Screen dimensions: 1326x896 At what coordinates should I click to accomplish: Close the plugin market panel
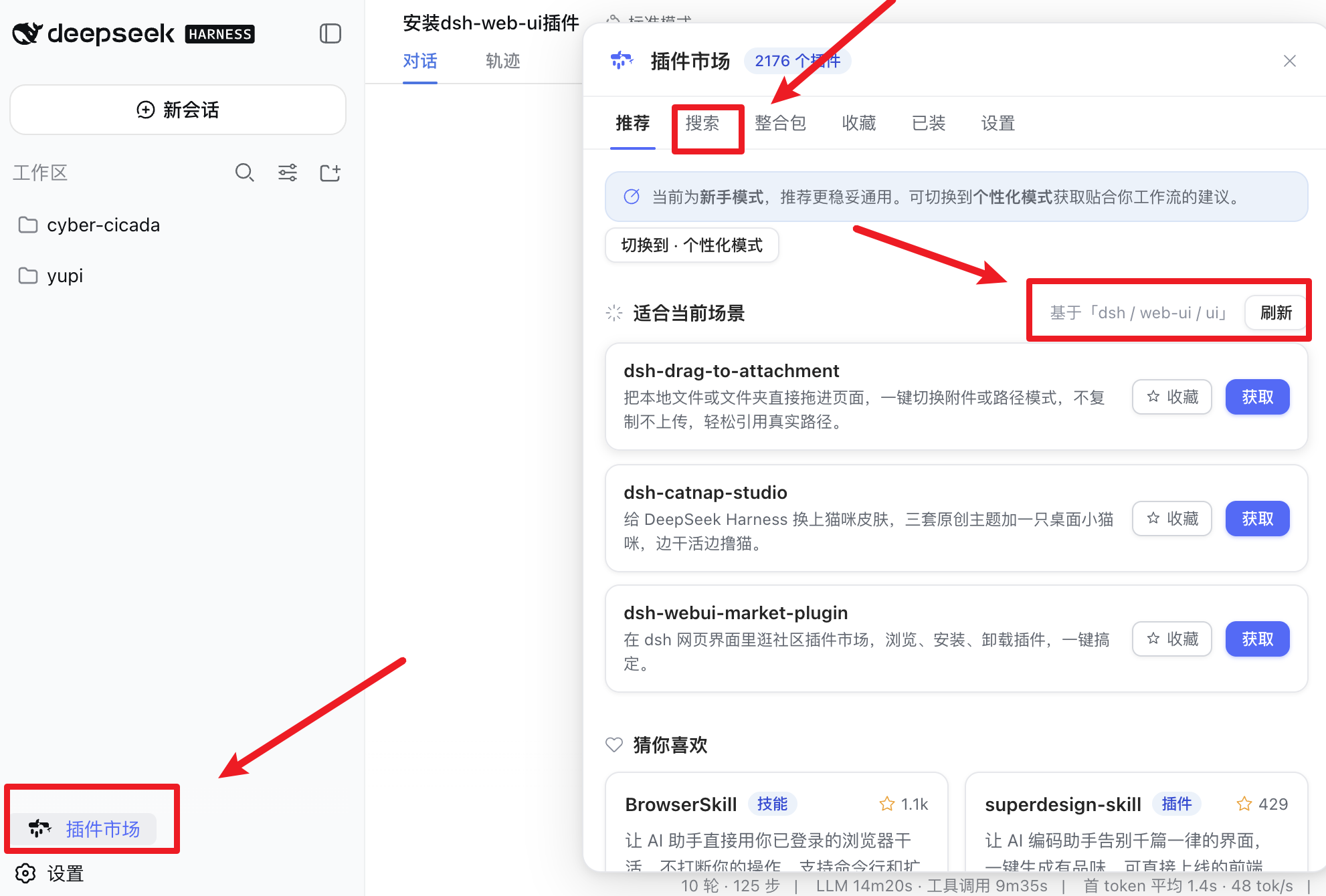[x=1291, y=61]
